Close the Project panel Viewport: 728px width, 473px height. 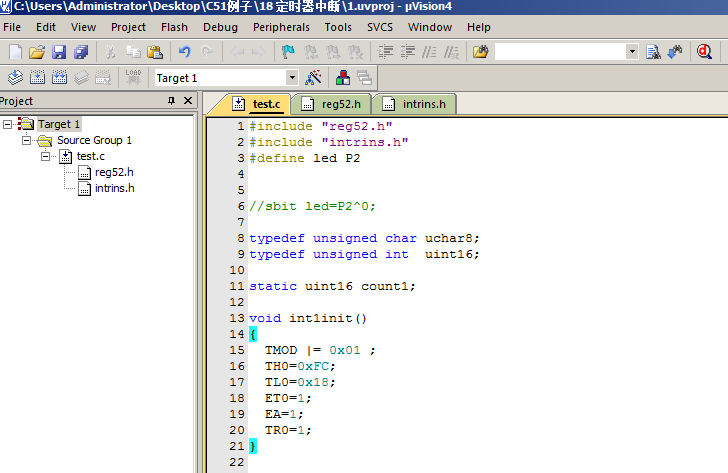188,101
